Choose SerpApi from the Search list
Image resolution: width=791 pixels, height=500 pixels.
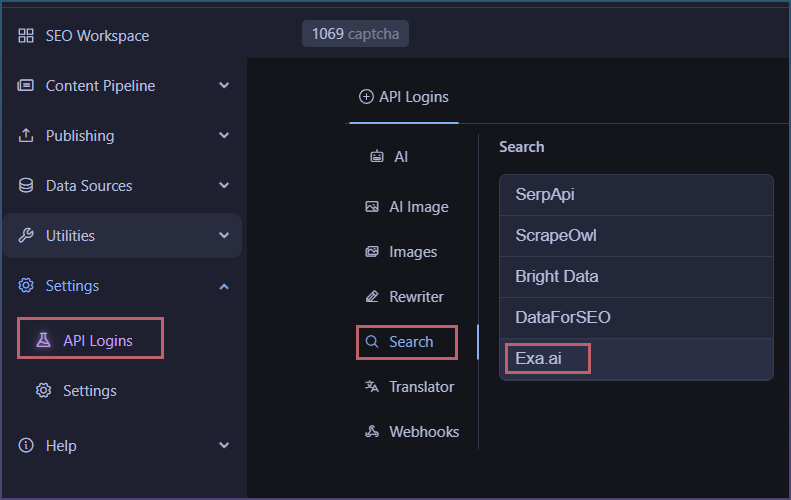[636, 195]
